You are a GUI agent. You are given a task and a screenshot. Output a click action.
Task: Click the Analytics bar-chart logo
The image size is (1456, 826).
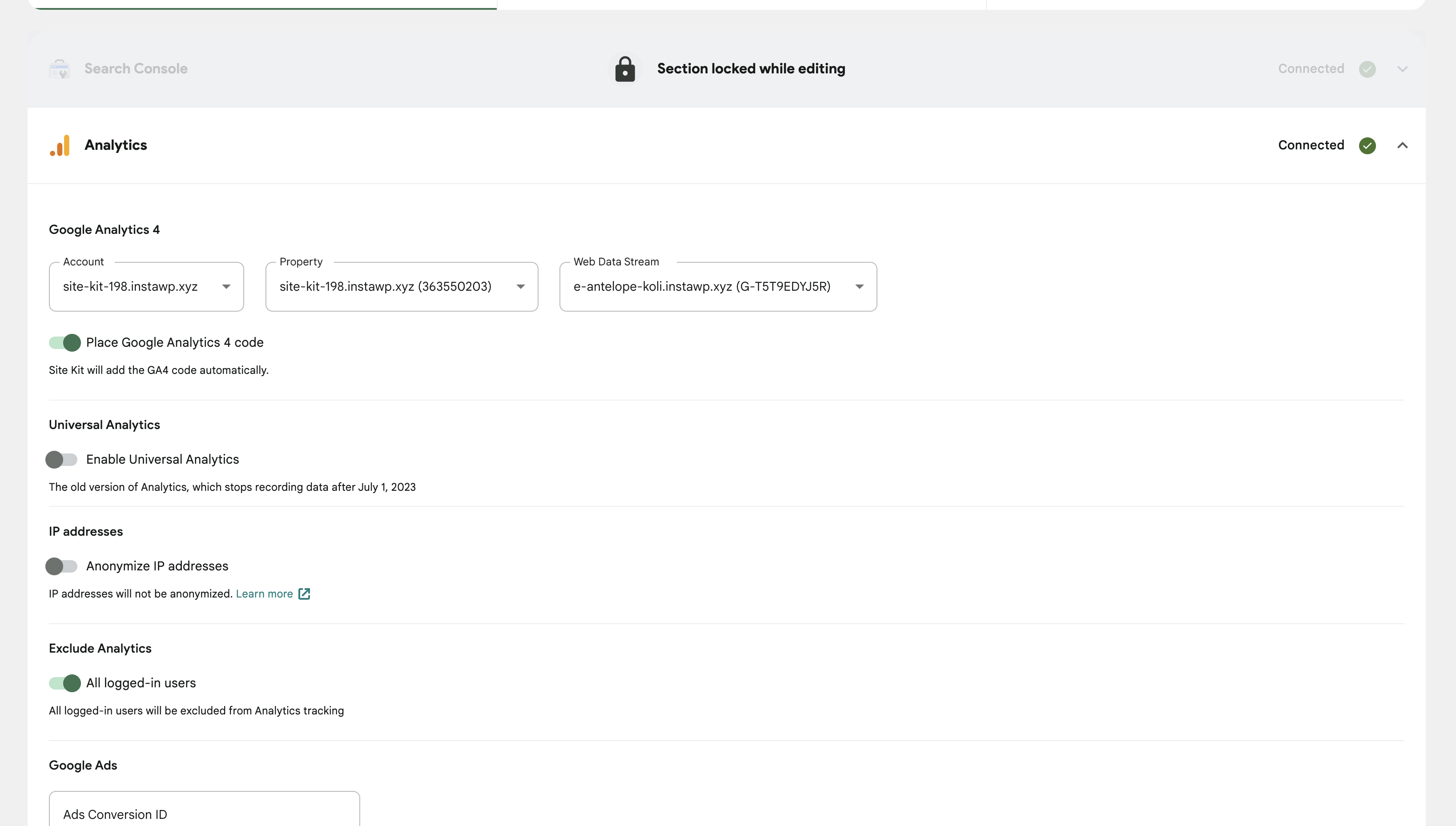pos(60,145)
